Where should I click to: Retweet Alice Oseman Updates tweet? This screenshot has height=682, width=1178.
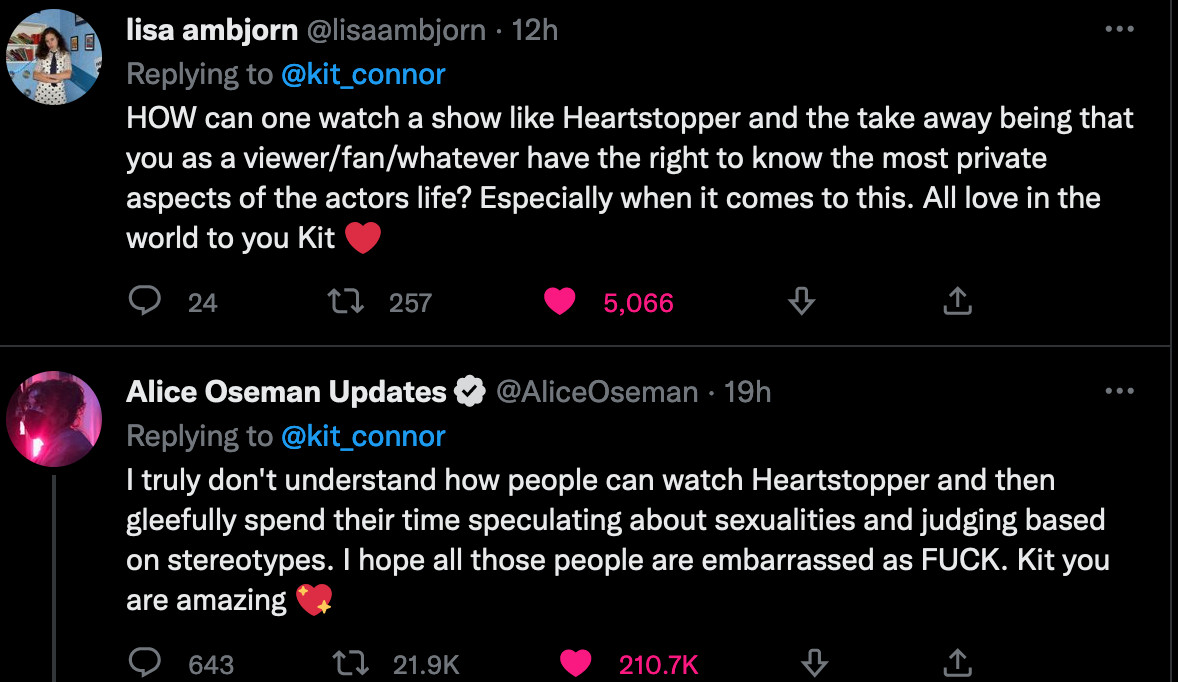coord(351,662)
